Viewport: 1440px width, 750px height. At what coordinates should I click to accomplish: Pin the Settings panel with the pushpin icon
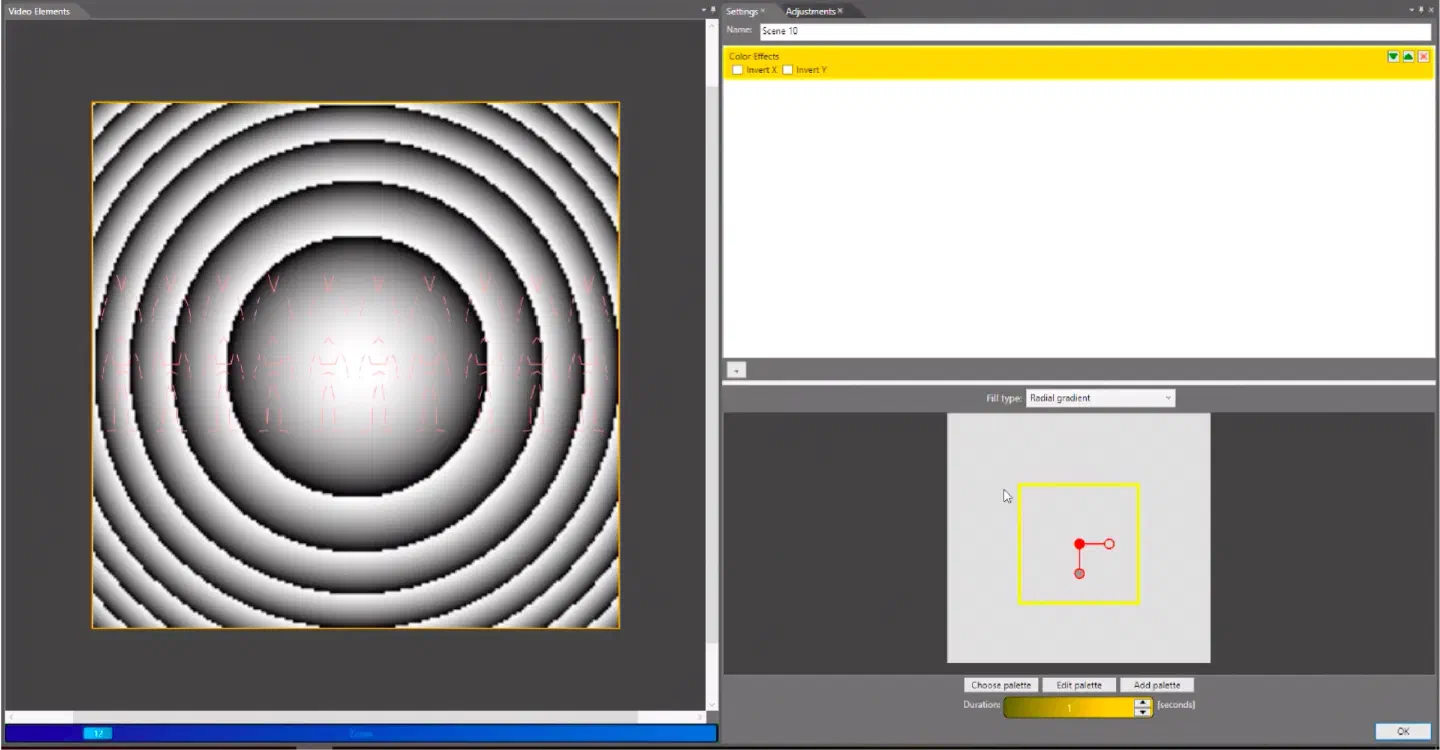tap(1421, 9)
